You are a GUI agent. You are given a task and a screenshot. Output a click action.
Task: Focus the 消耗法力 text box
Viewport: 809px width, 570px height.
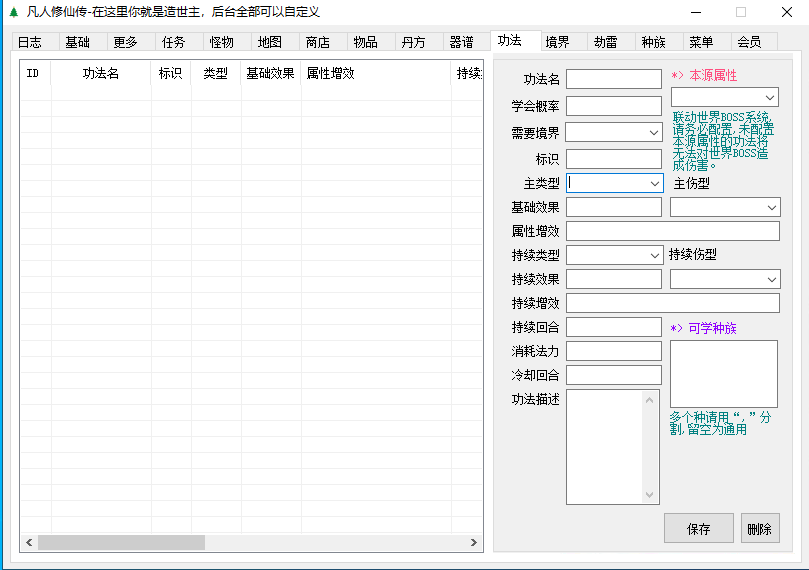click(614, 351)
